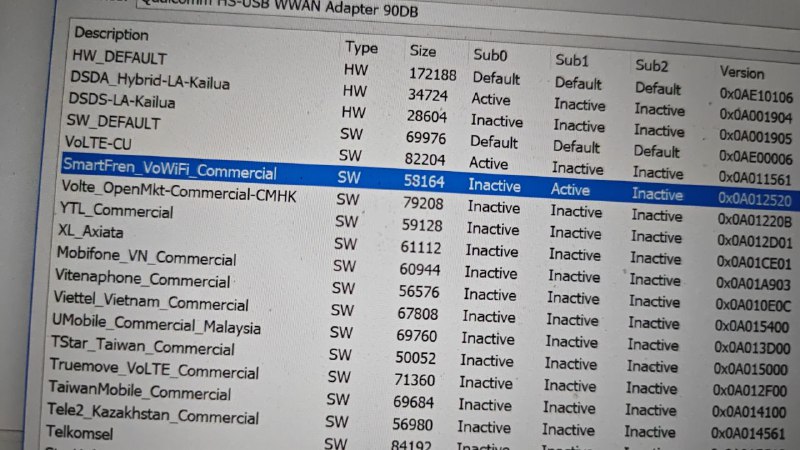Image resolution: width=800 pixels, height=450 pixels.
Task: Select the XL_Axiata entry
Action: [x=91, y=231]
